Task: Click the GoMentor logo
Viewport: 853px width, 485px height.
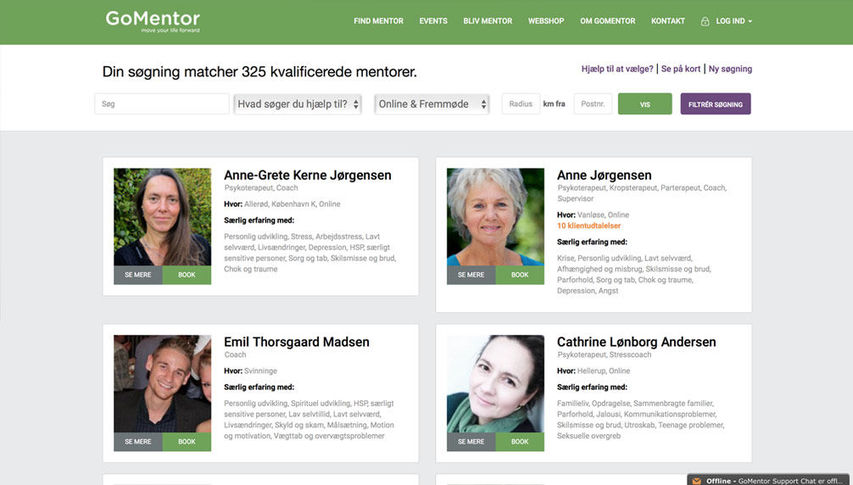Action: [153, 22]
